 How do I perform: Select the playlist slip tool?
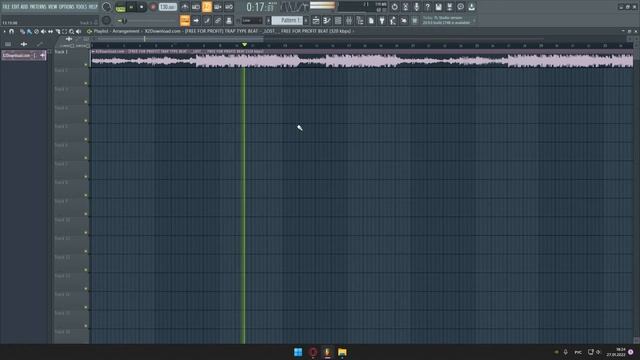50,31
